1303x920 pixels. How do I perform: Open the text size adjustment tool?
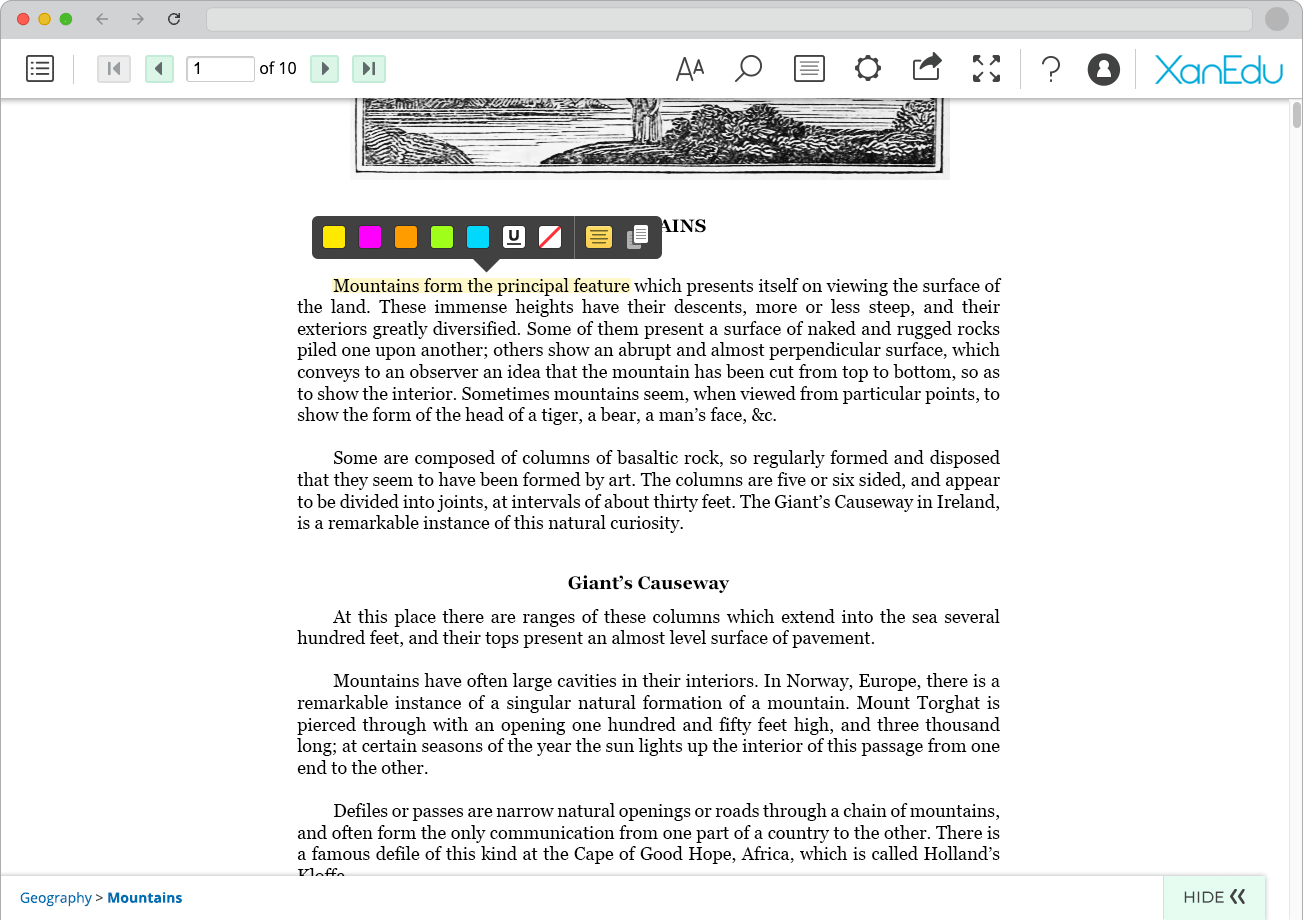(x=689, y=68)
